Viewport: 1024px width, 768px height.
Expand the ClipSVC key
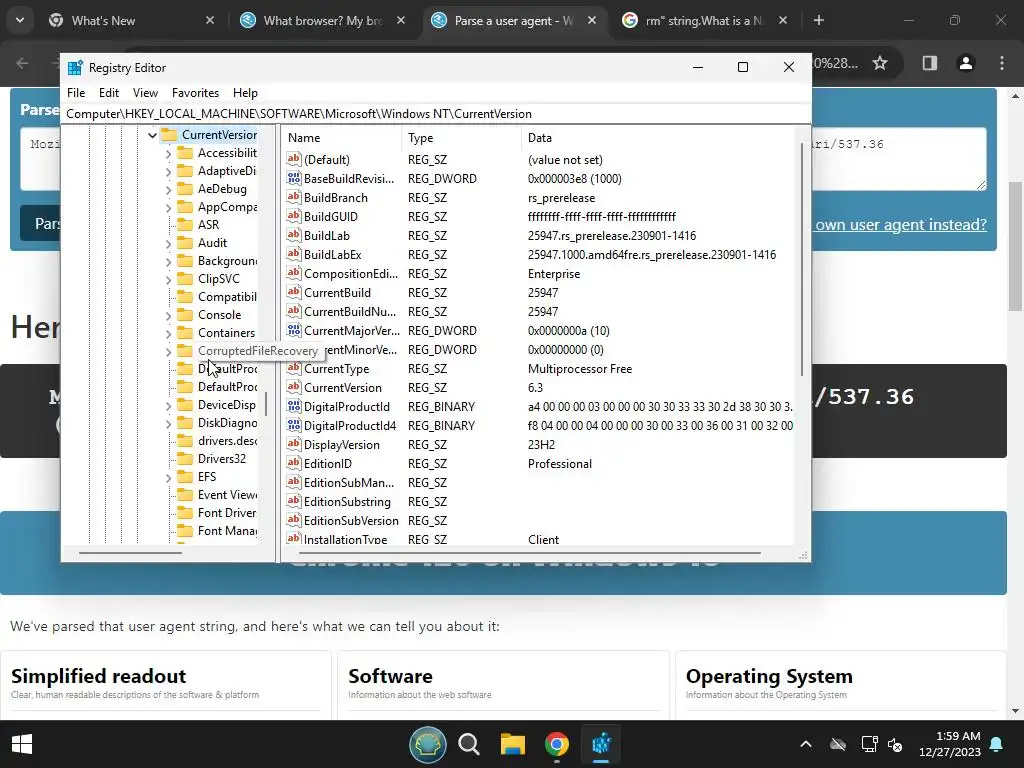click(x=168, y=279)
